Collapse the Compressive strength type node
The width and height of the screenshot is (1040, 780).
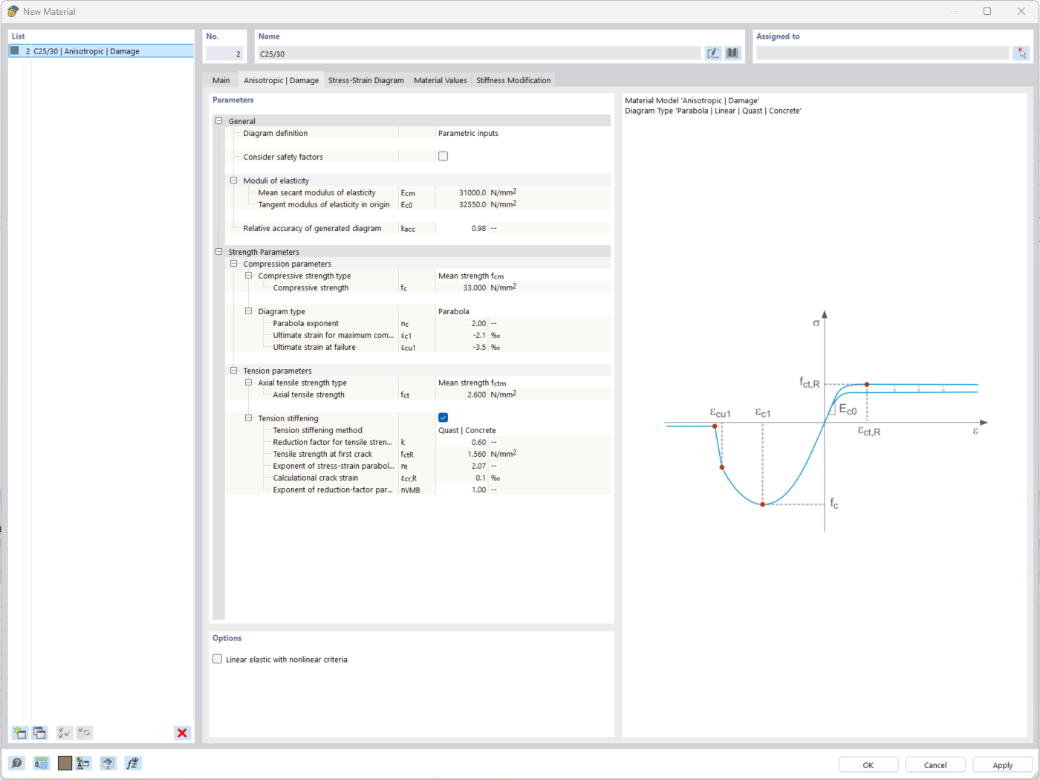(x=248, y=276)
